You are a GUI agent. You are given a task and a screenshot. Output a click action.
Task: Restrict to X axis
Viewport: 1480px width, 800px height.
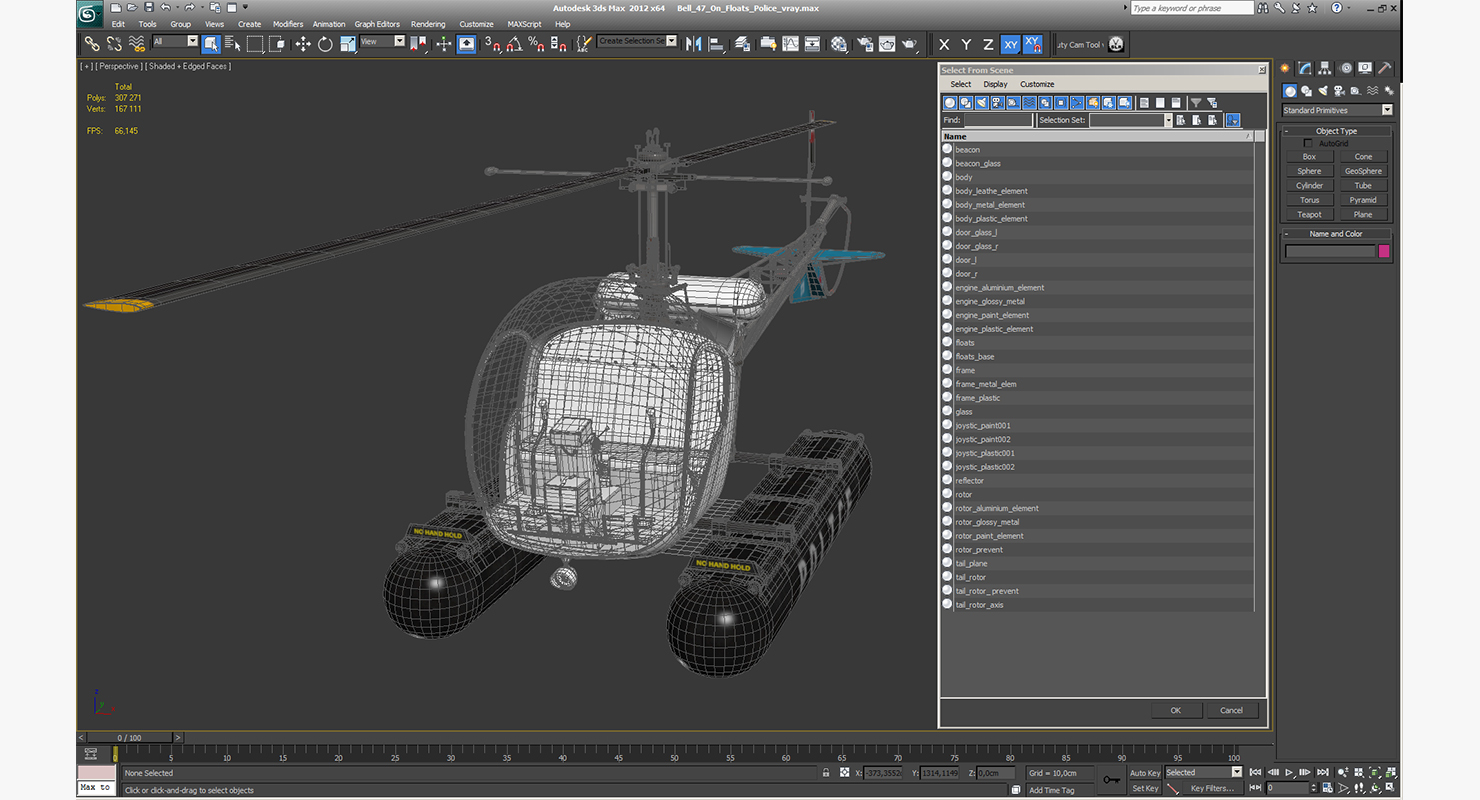point(944,44)
